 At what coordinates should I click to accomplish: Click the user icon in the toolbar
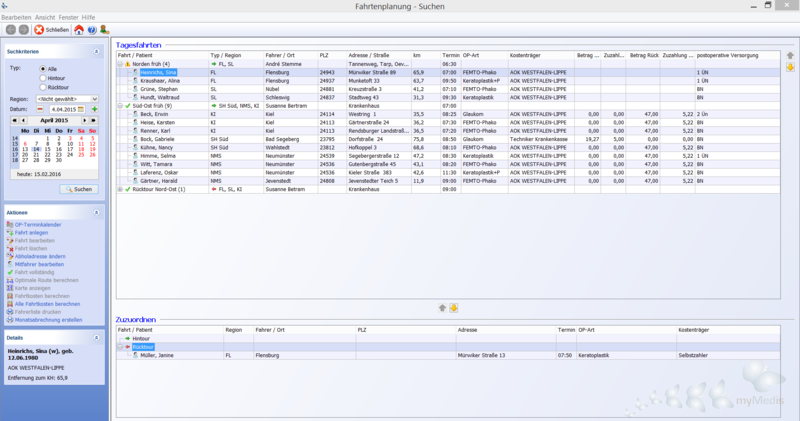[x=105, y=30]
